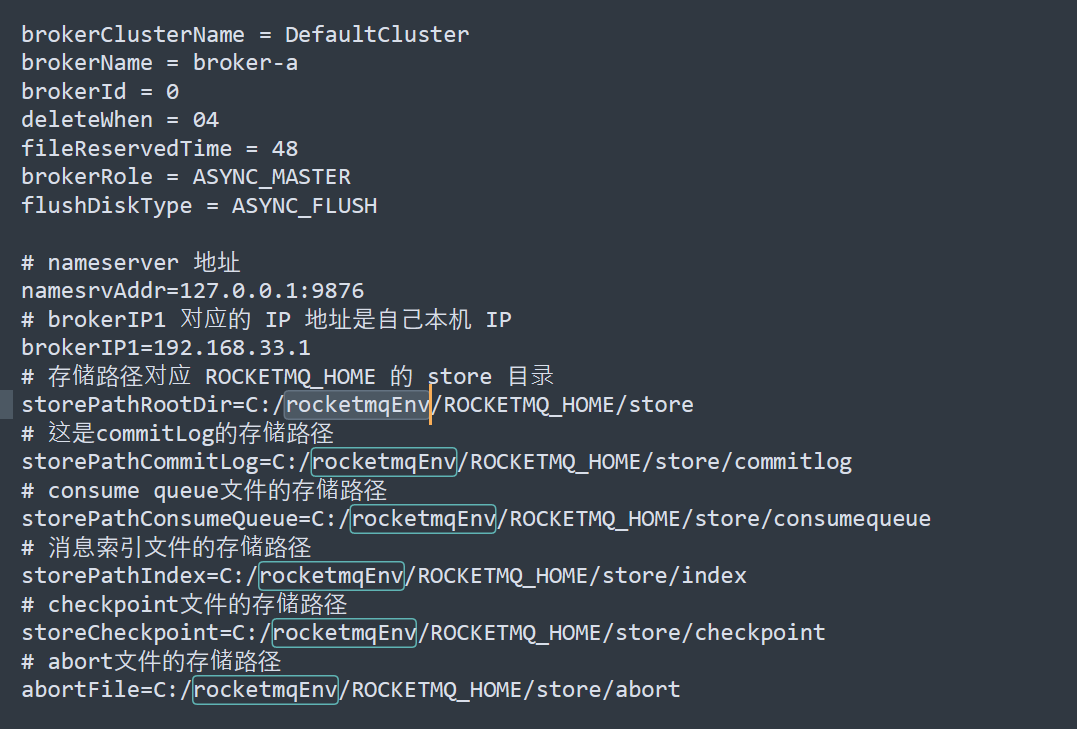1077x729 pixels.
Task: Click the # brokerIP1 对应的 IP comment
Action: (x=267, y=319)
